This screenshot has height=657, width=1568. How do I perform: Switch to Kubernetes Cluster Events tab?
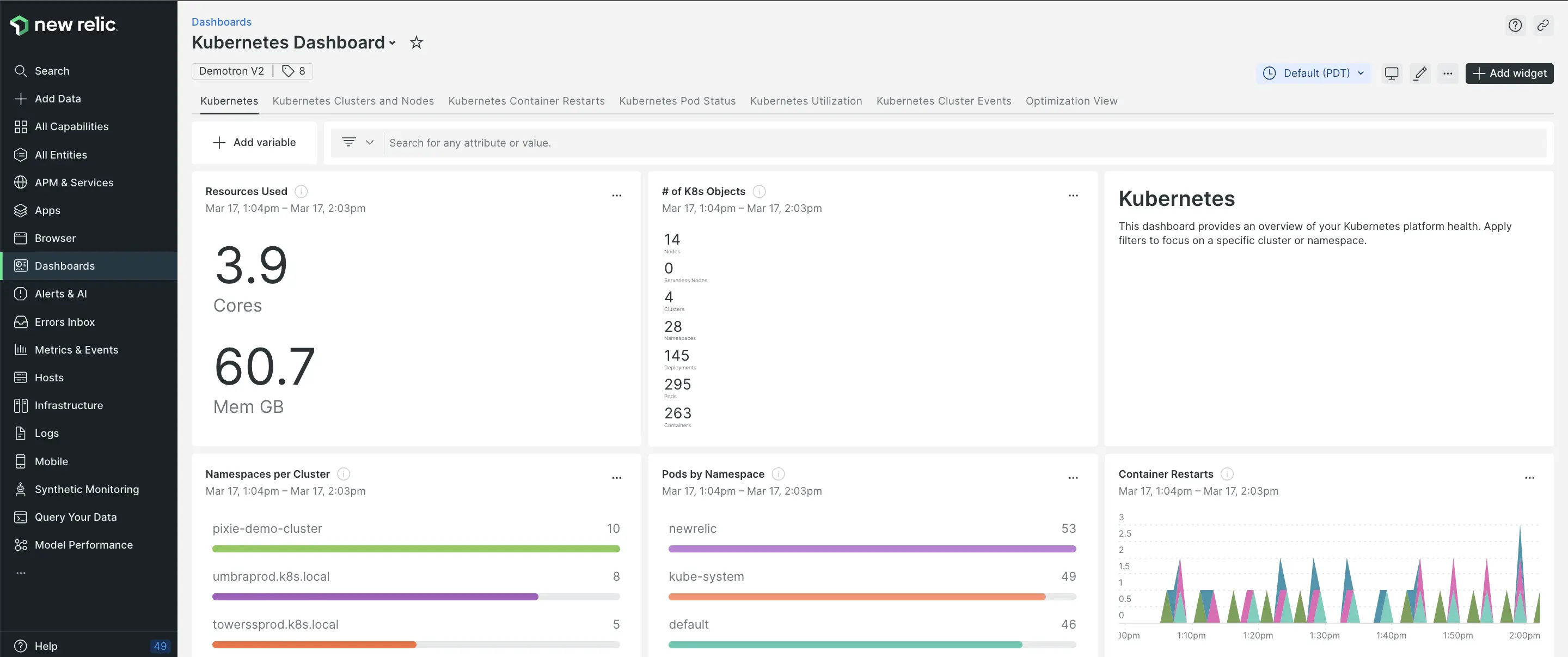click(944, 101)
